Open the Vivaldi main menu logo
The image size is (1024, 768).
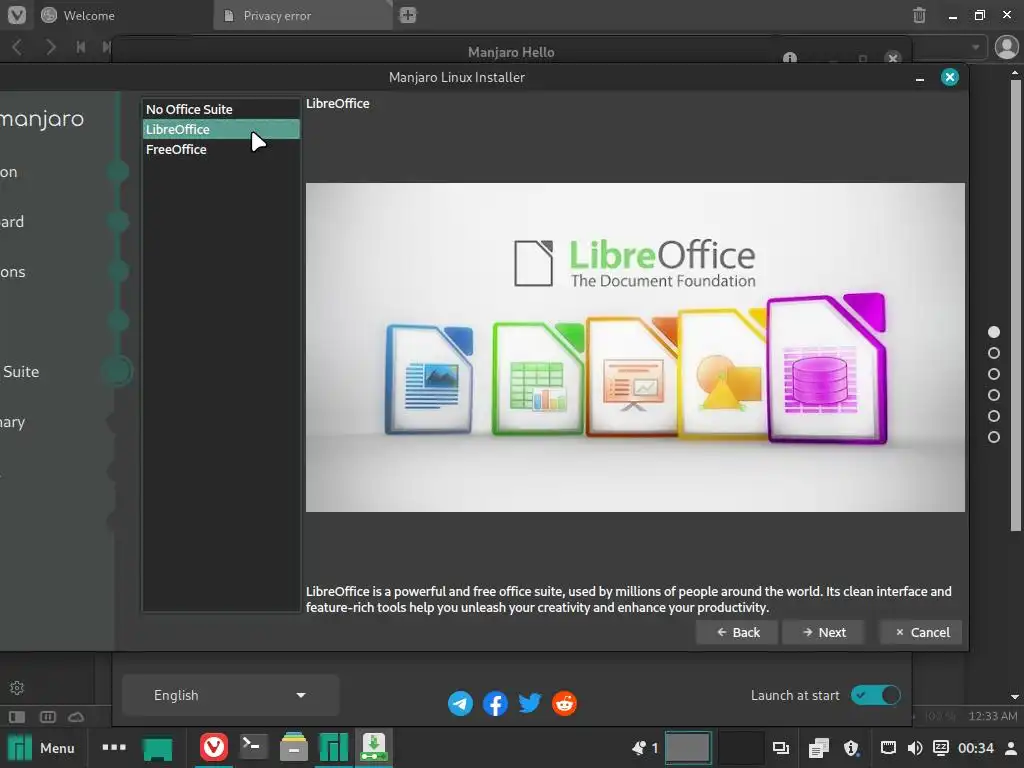pos(17,15)
